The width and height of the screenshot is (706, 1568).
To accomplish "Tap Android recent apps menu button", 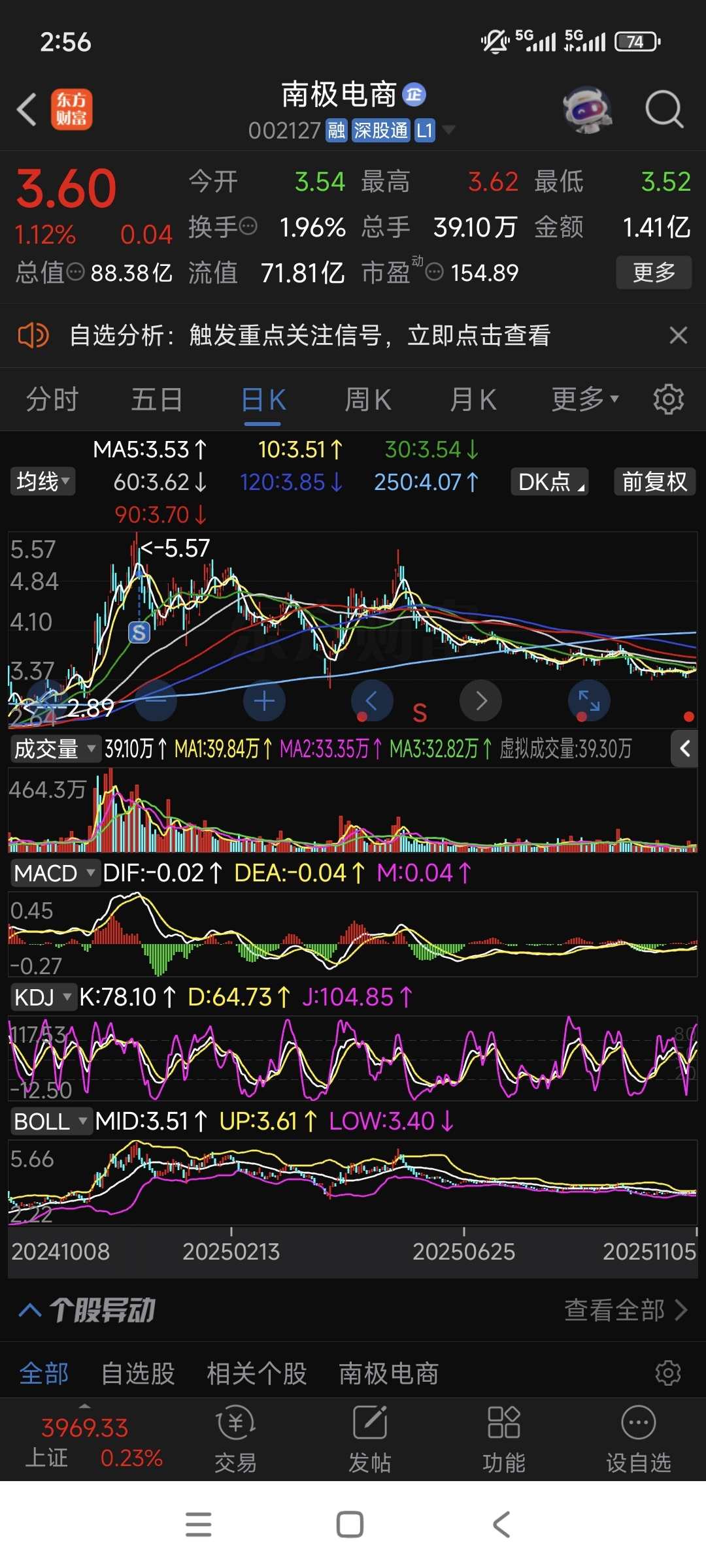I will 199,1524.
